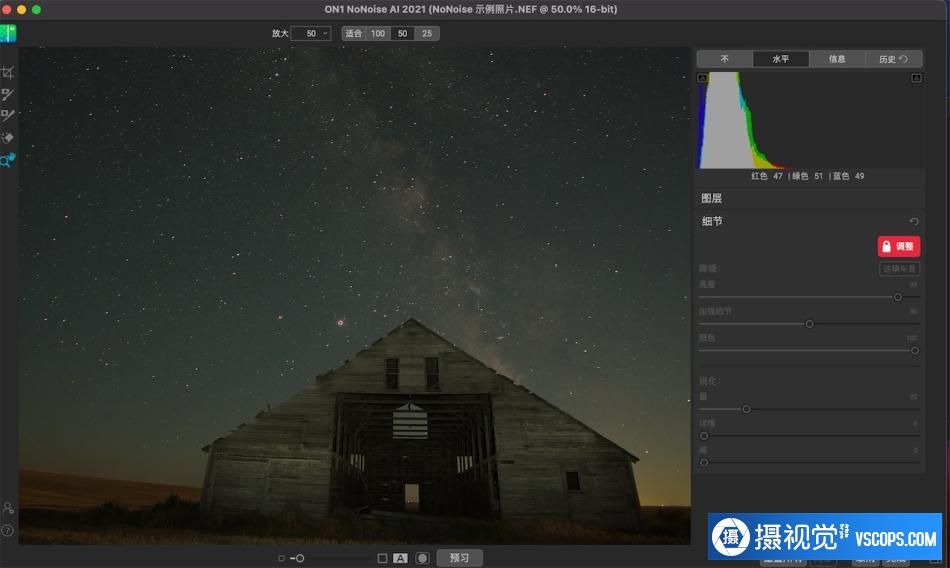Screen dimensions: 950x568
Task: Click the circular mask view icon beside A
Action: (423, 558)
